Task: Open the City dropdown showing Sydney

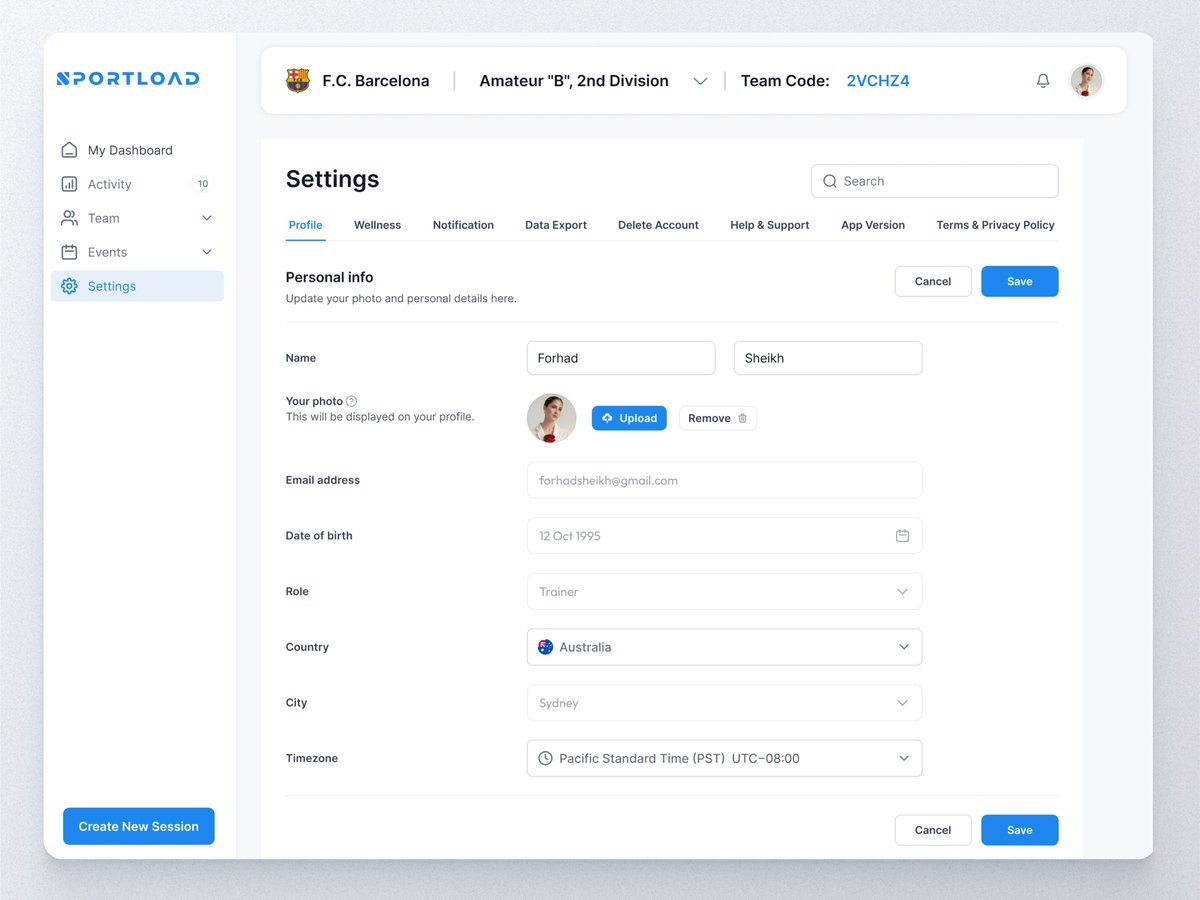Action: pyautogui.click(x=724, y=703)
